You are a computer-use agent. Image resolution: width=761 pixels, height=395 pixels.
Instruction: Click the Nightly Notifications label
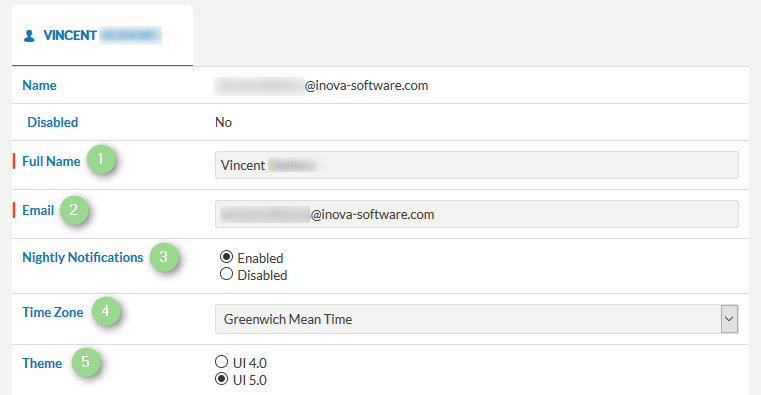[x=83, y=257]
